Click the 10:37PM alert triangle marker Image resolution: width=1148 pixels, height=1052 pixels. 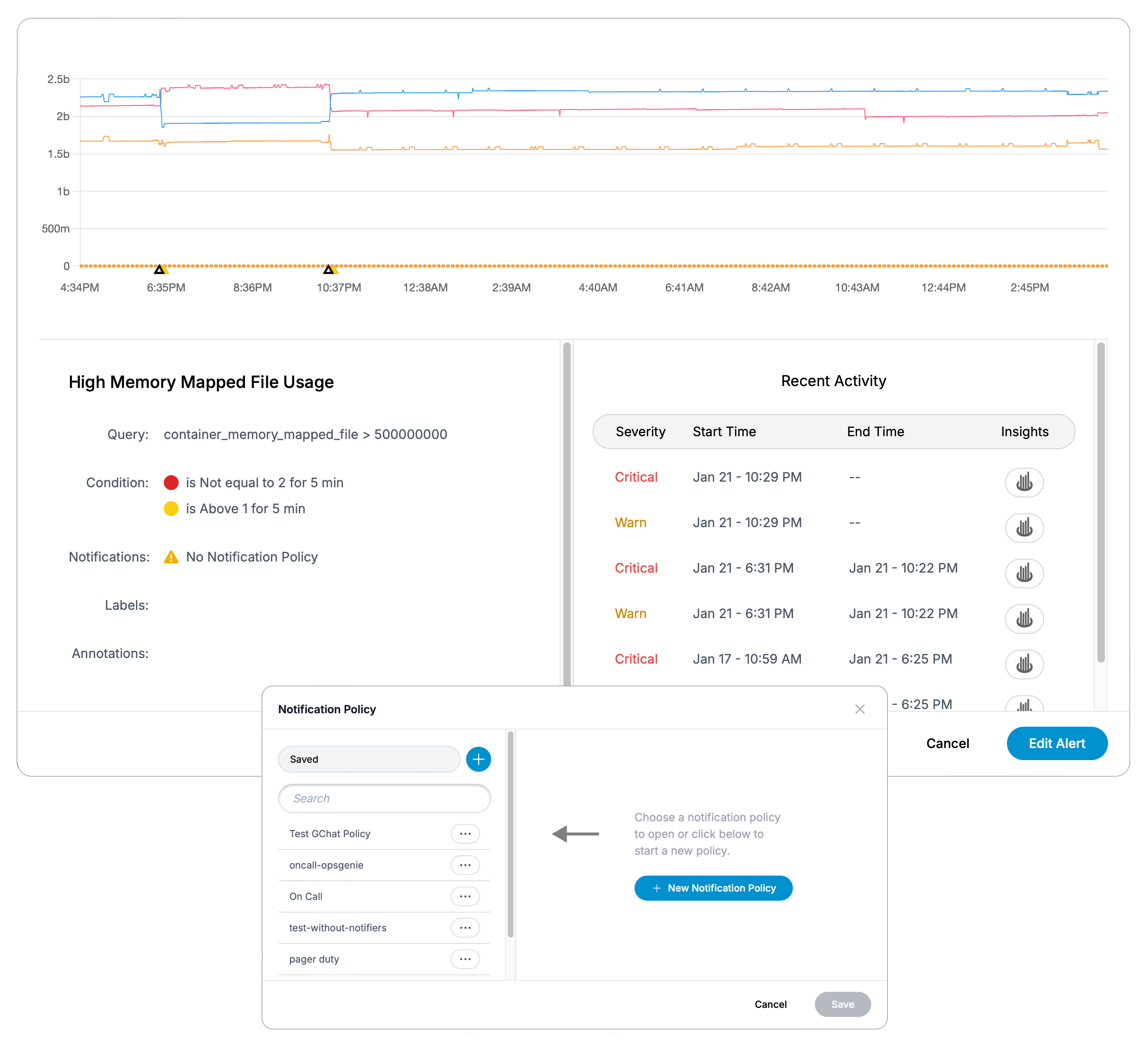coord(329,269)
